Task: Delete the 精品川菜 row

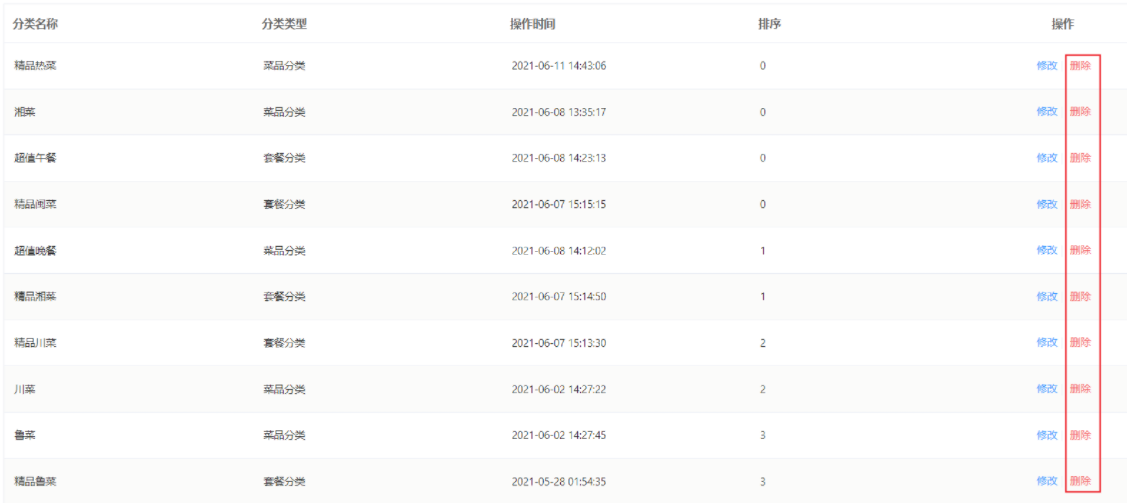Action: click(1080, 342)
